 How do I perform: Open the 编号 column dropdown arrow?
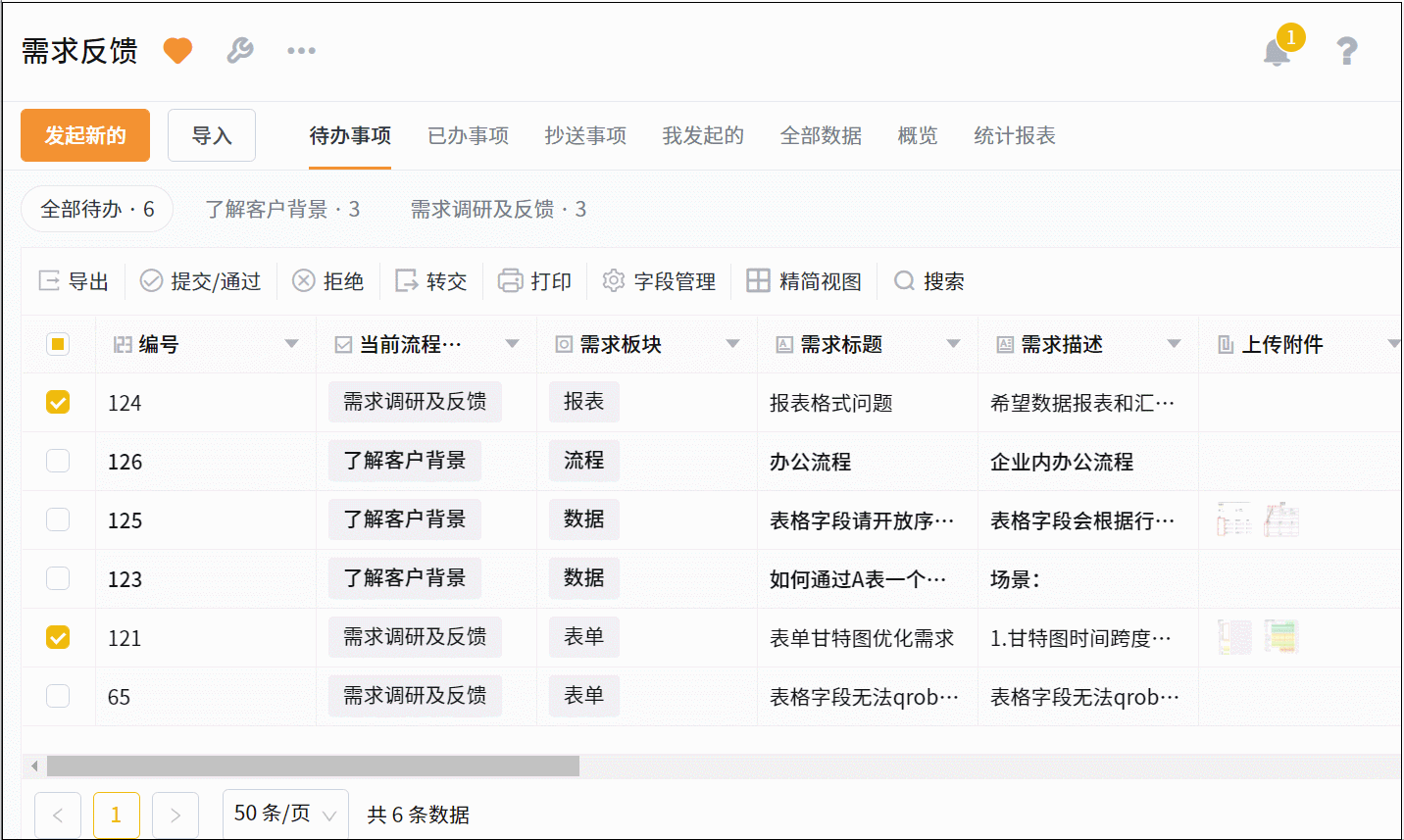pyautogui.click(x=291, y=344)
